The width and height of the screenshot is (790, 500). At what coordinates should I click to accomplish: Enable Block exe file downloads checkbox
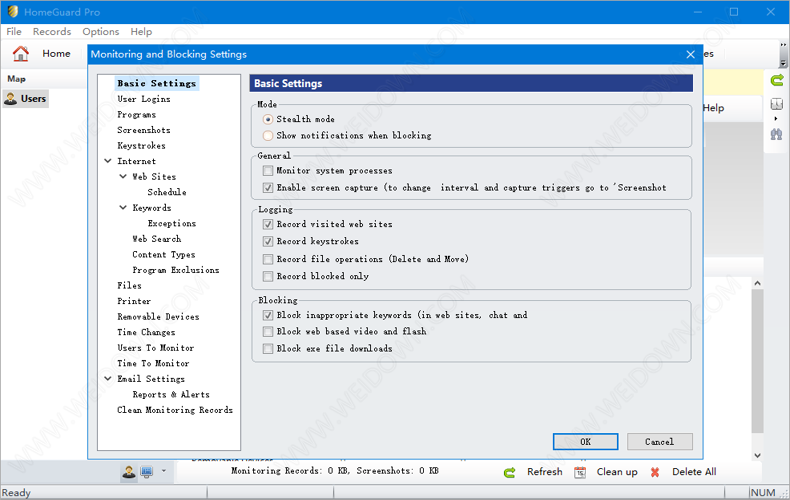pyautogui.click(x=268, y=349)
